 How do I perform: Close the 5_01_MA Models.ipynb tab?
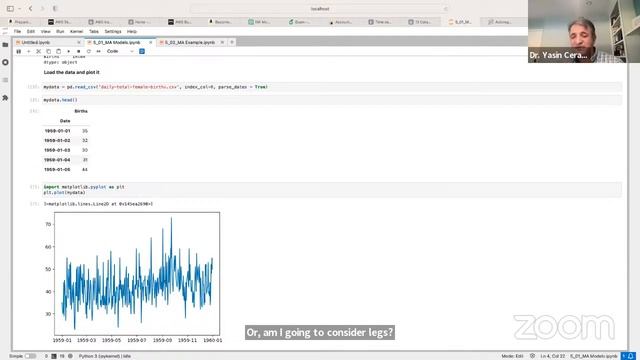click(x=151, y=42)
